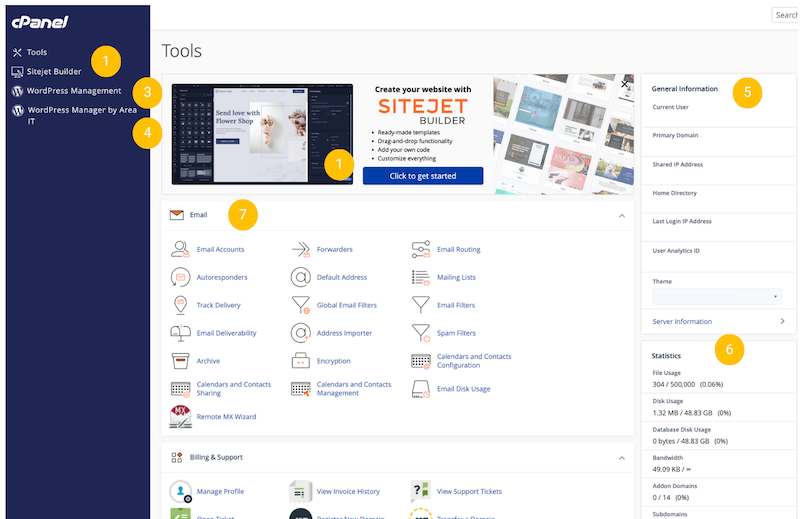The width and height of the screenshot is (800, 519).
Task: Click the Email Accounts icon
Action: pyautogui.click(x=180, y=249)
